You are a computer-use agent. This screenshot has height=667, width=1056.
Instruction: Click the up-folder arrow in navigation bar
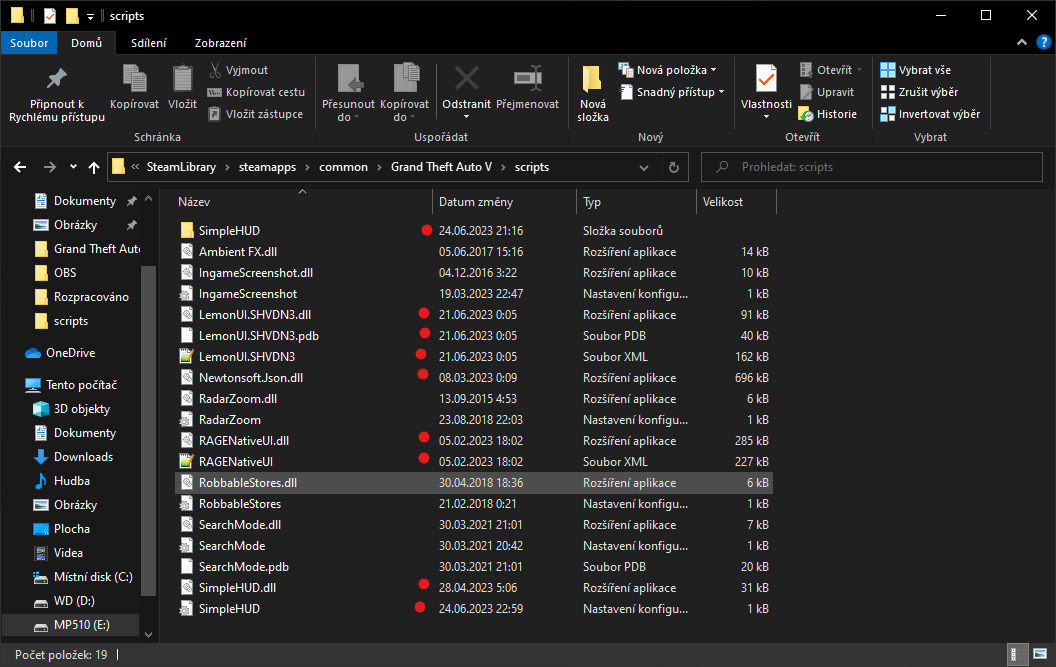pos(94,167)
